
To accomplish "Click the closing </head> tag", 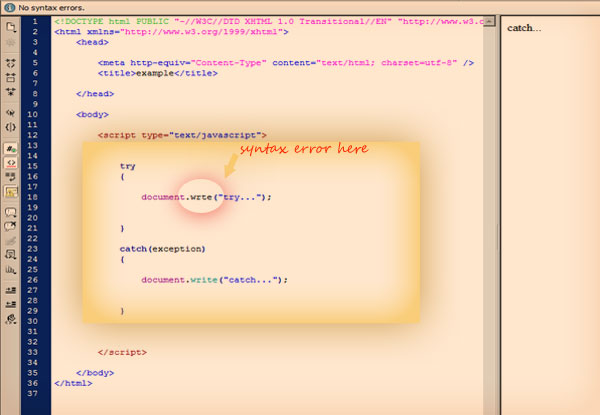I will tap(95, 94).
